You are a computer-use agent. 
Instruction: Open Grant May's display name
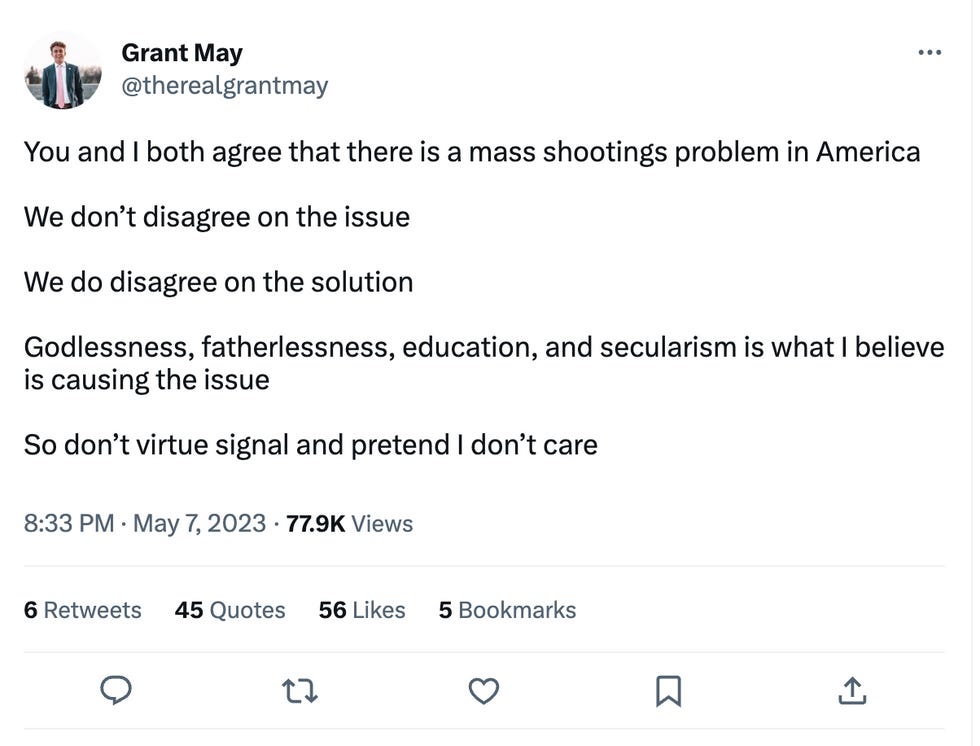pyautogui.click(x=181, y=52)
